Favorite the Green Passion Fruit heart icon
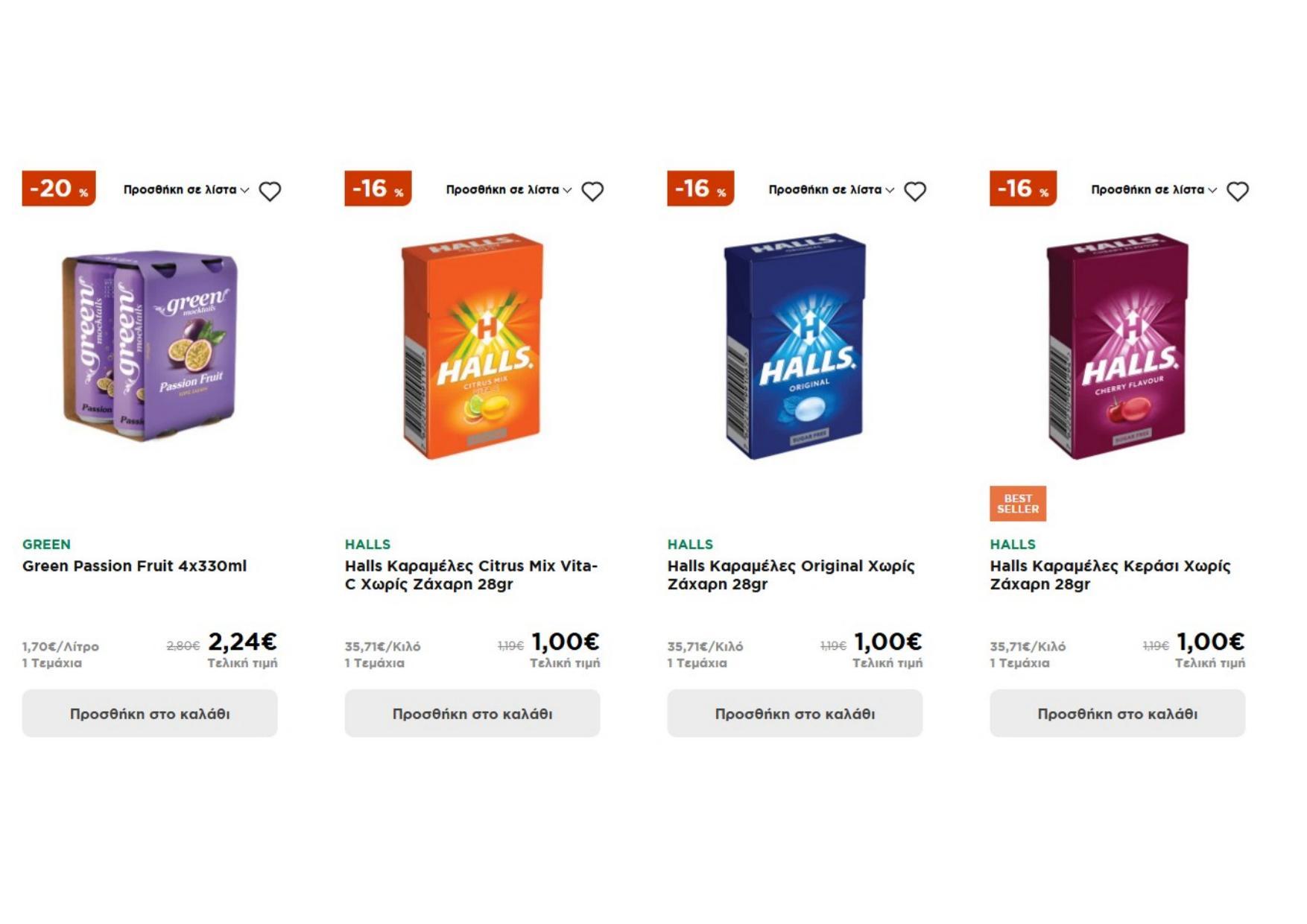The image size is (1307, 924). click(270, 192)
